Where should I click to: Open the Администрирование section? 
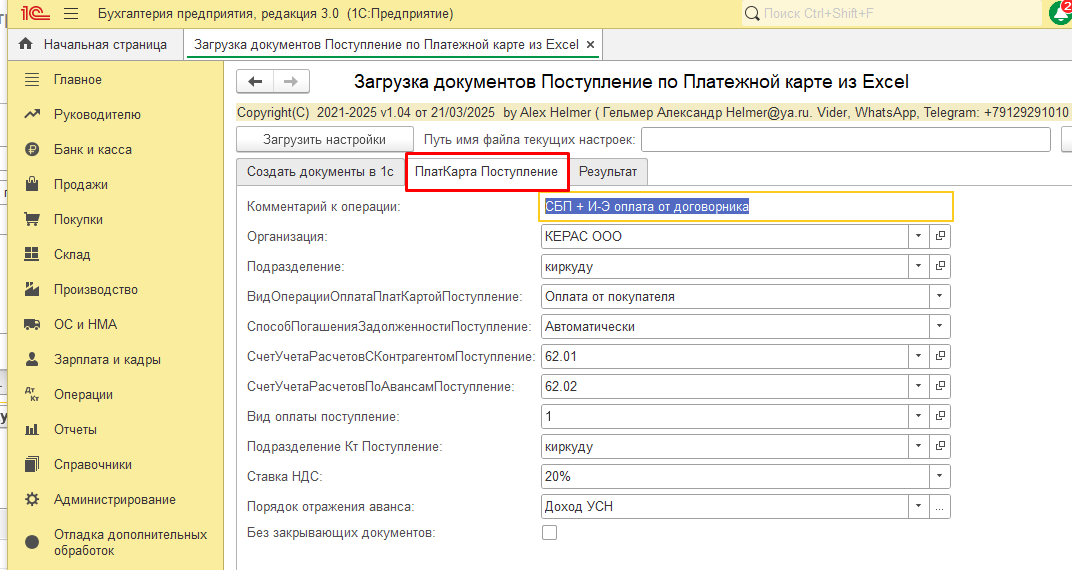tap(115, 500)
